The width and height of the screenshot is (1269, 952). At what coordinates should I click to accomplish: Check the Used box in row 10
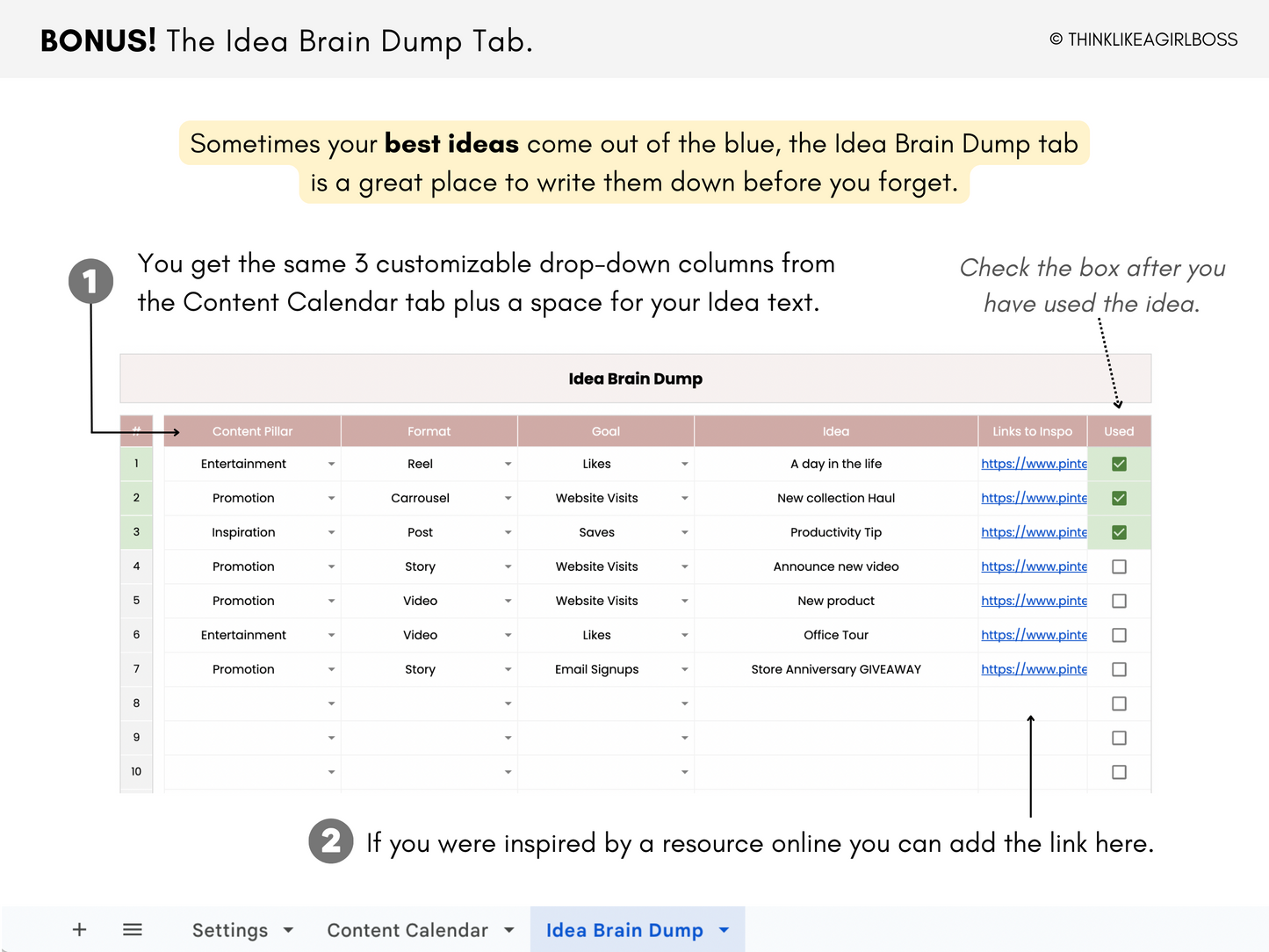(1119, 772)
